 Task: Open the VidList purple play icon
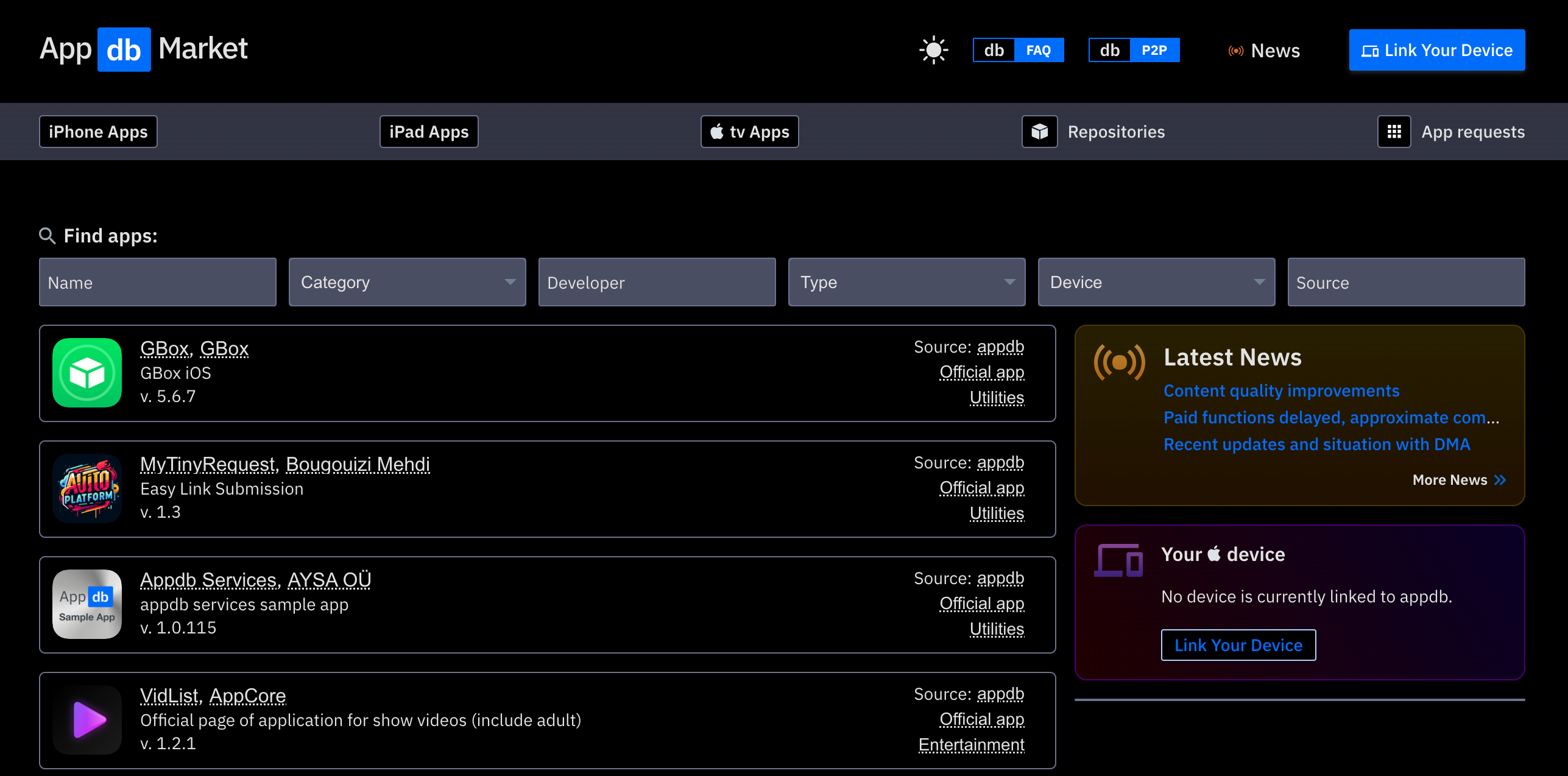coord(87,720)
